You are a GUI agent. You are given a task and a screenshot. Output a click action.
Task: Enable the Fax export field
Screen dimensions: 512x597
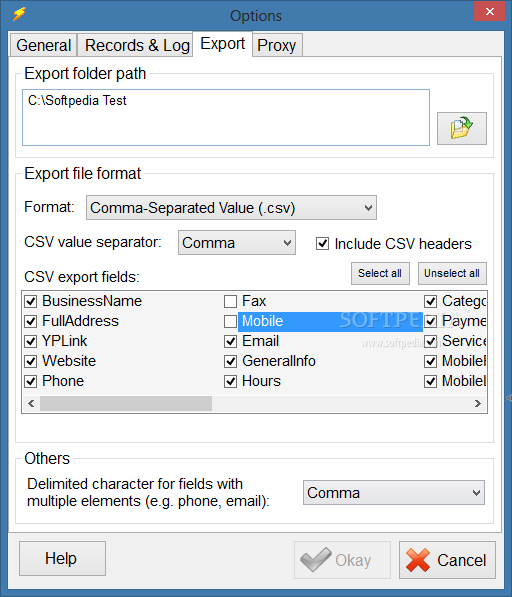(230, 302)
